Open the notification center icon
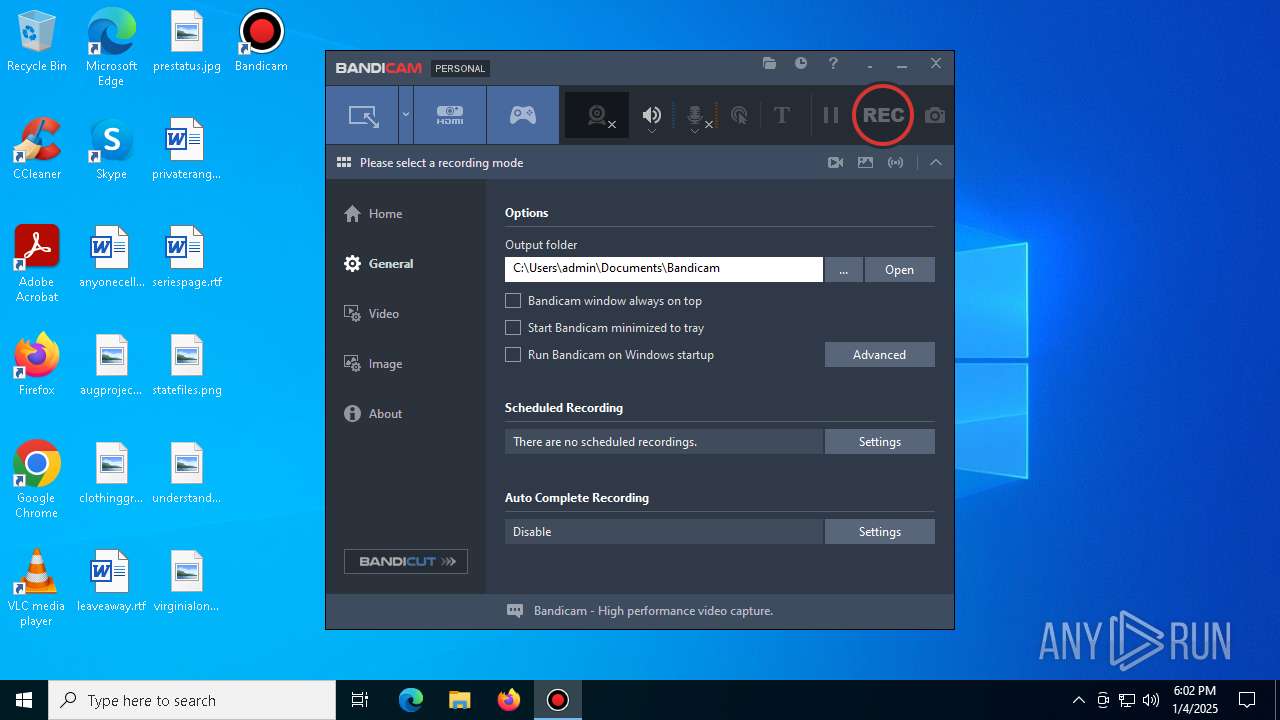 pos(1247,700)
